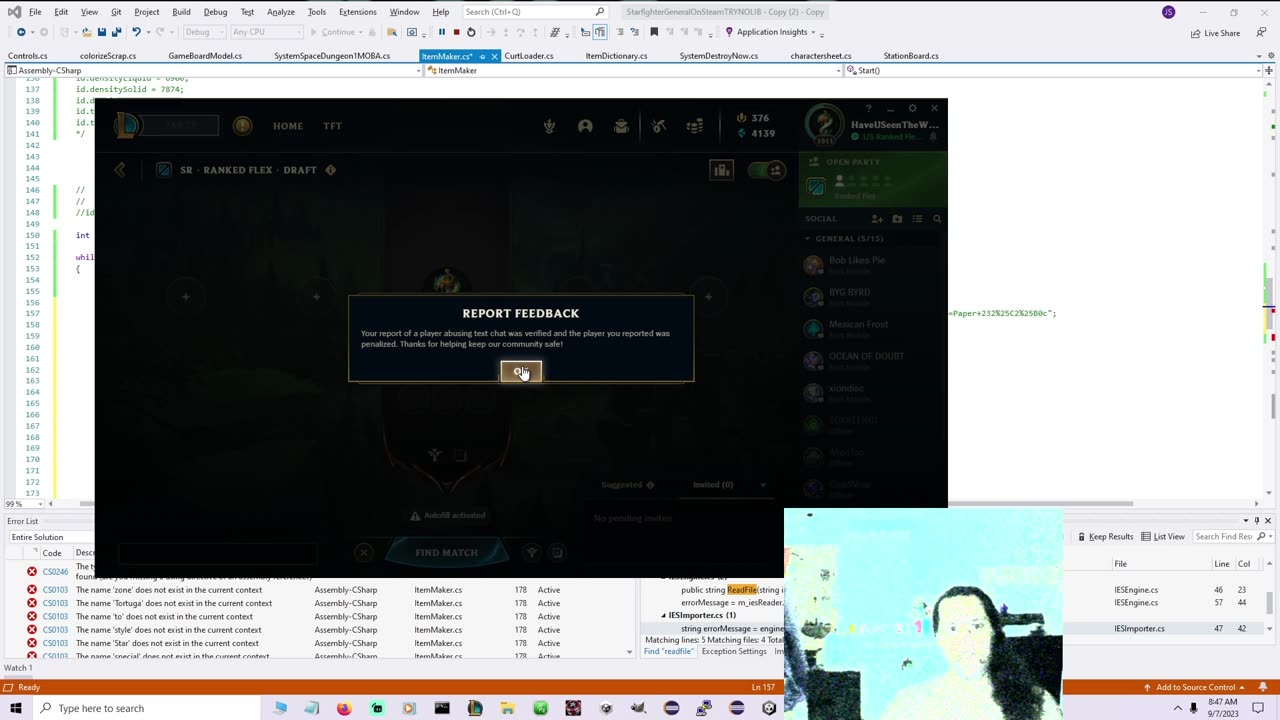Click the friend list view options icon
Image resolution: width=1280 pixels, height=720 pixels.
(x=917, y=218)
